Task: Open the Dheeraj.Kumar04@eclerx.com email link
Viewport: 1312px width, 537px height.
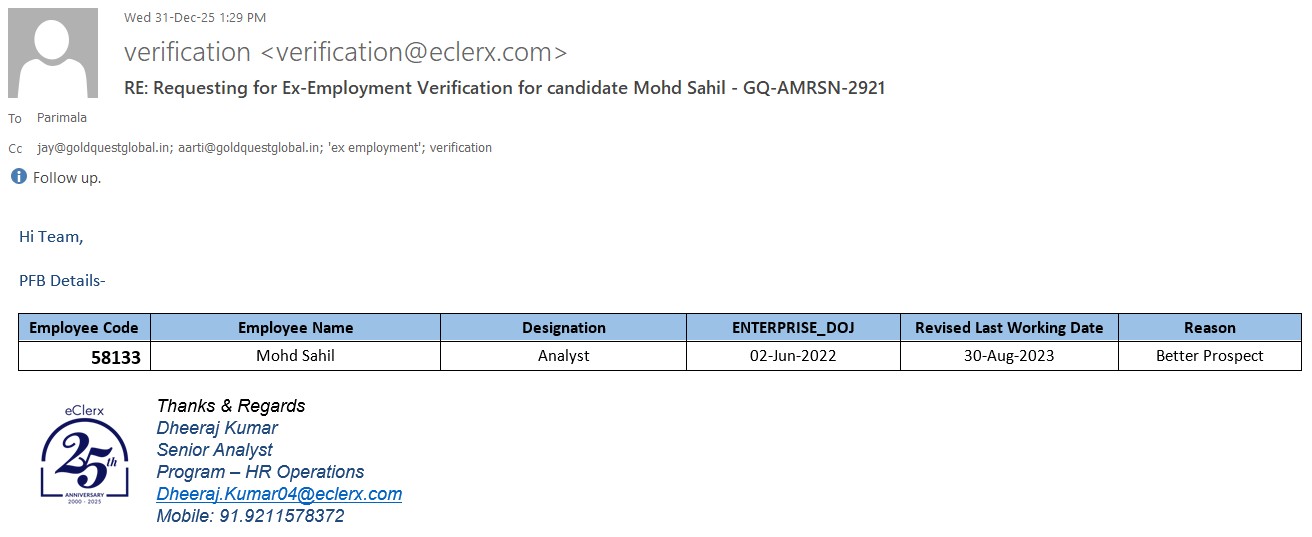Action: [x=279, y=494]
